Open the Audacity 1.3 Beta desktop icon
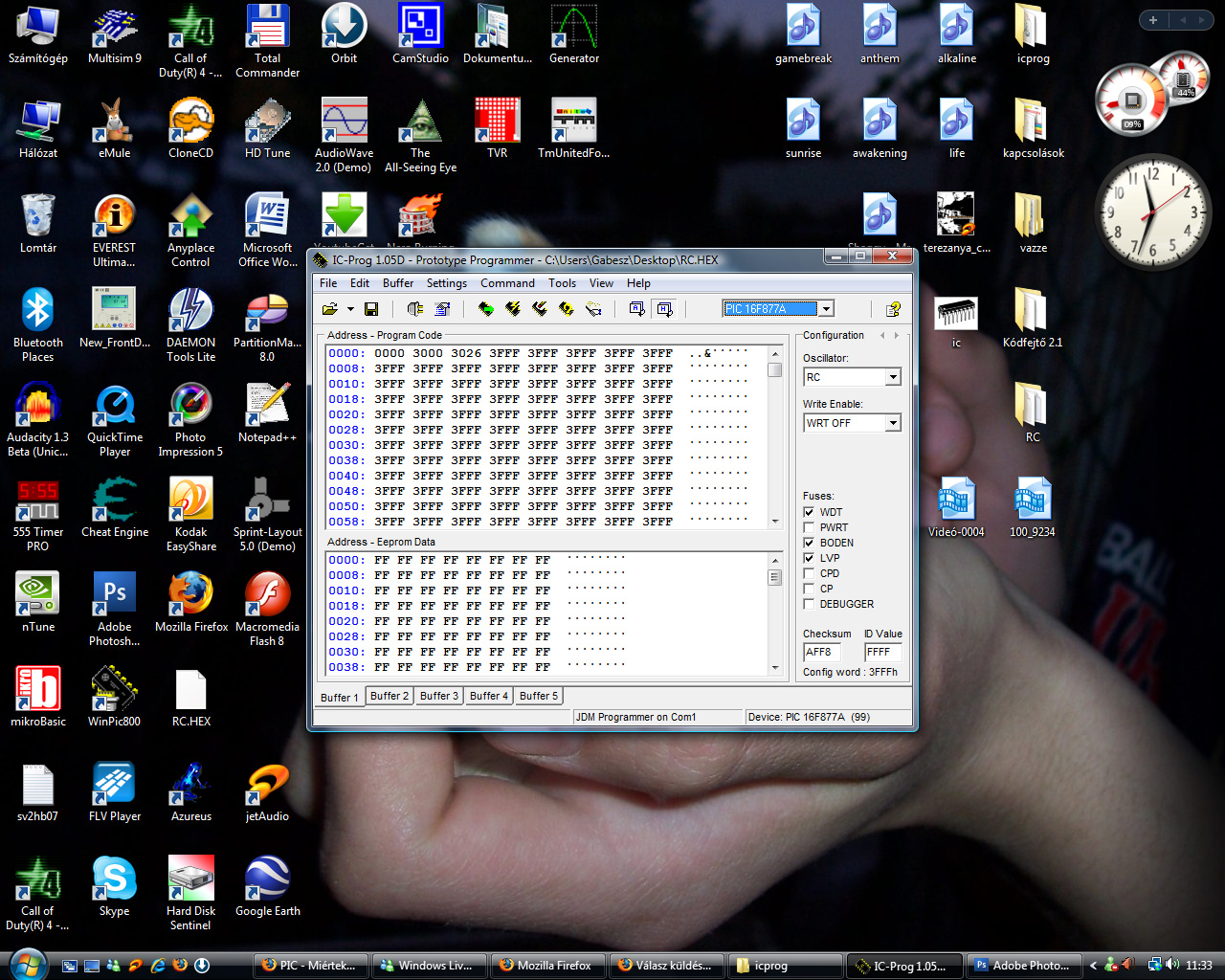Screen dimensions: 1225x980 tap(38, 420)
